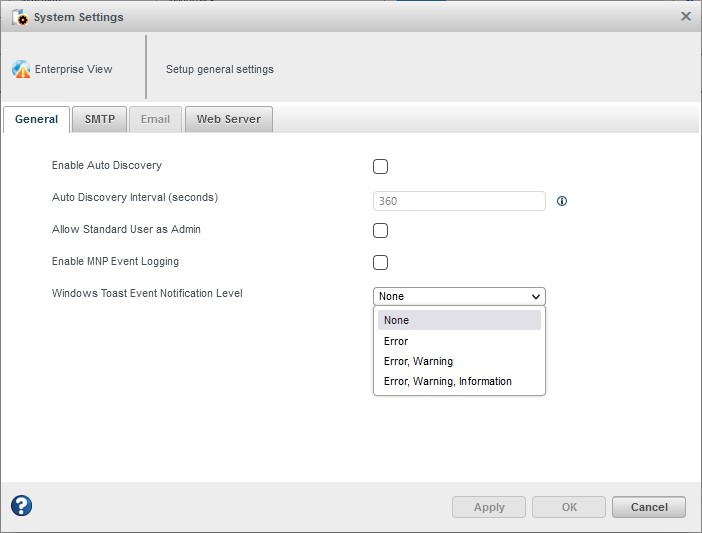
Task: Open the Web Server tab
Action: [228, 119]
